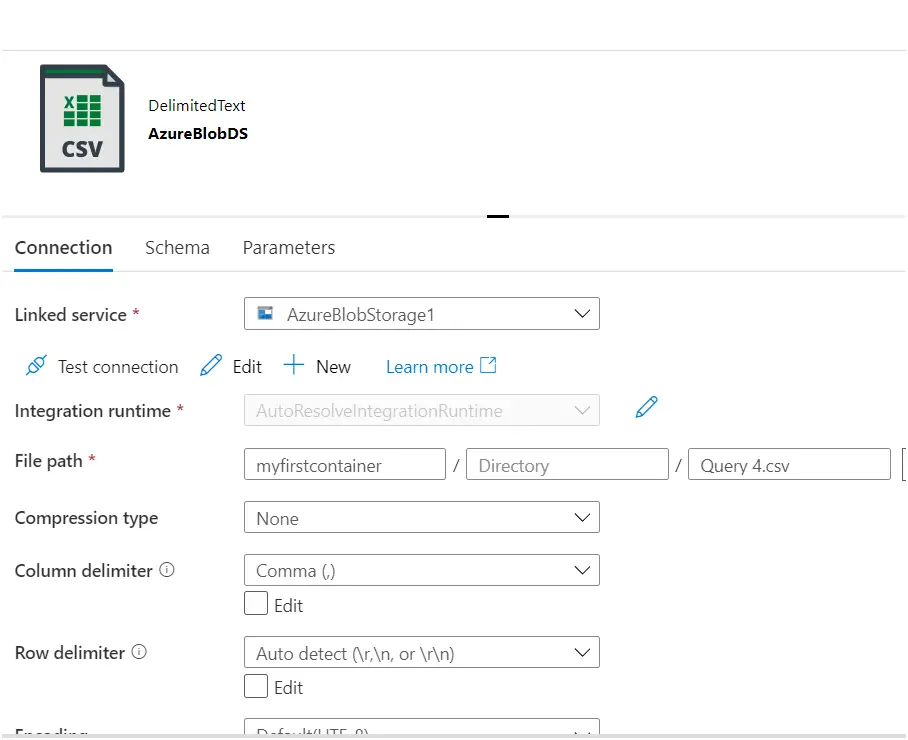Click the Linked service label

click(71, 314)
